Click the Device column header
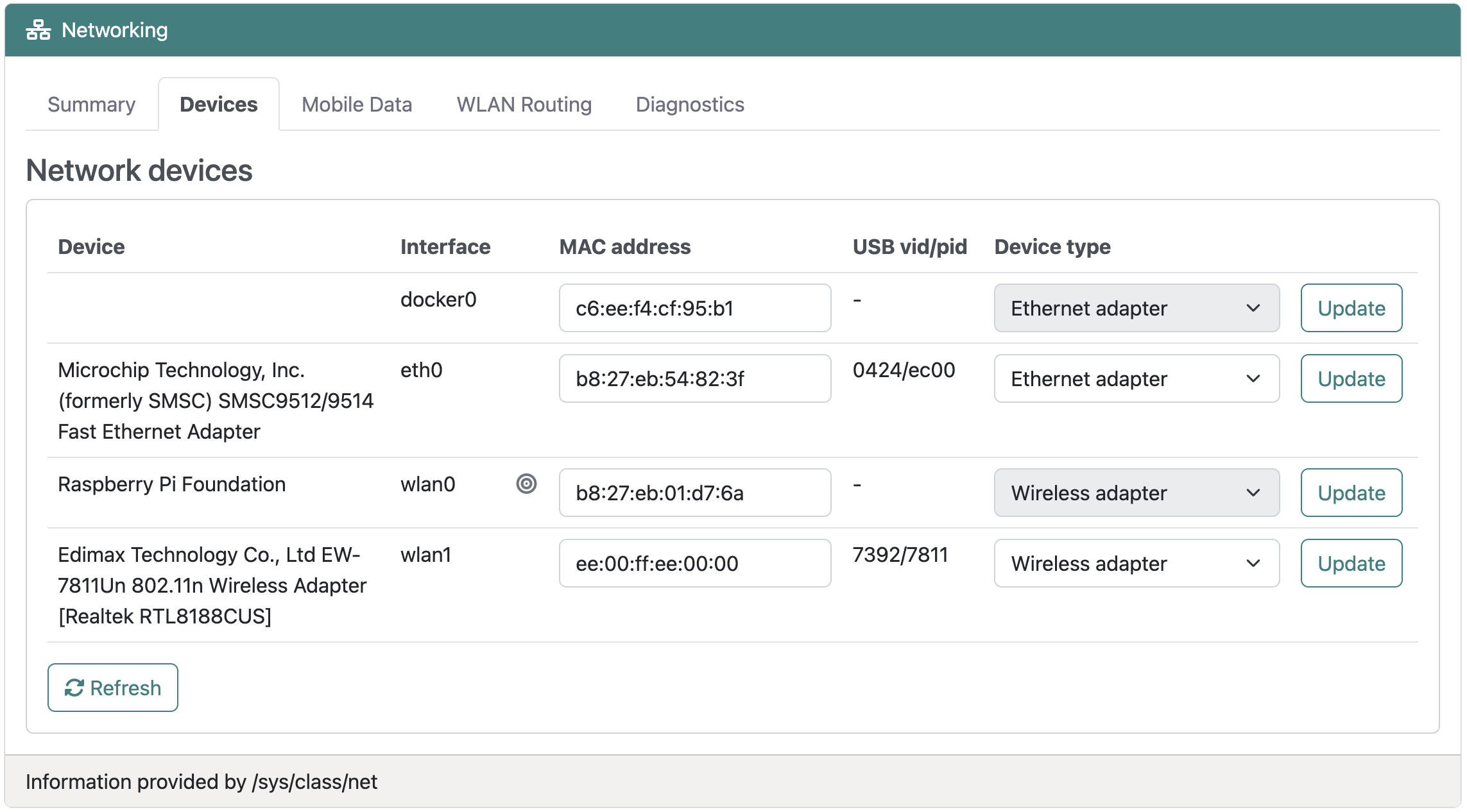 (x=92, y=247)
